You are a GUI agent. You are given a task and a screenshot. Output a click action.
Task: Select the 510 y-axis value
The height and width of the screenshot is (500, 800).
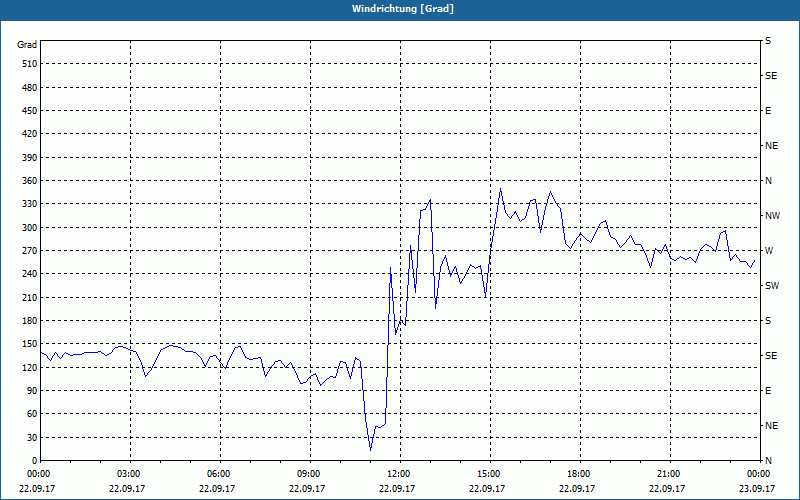30,64
